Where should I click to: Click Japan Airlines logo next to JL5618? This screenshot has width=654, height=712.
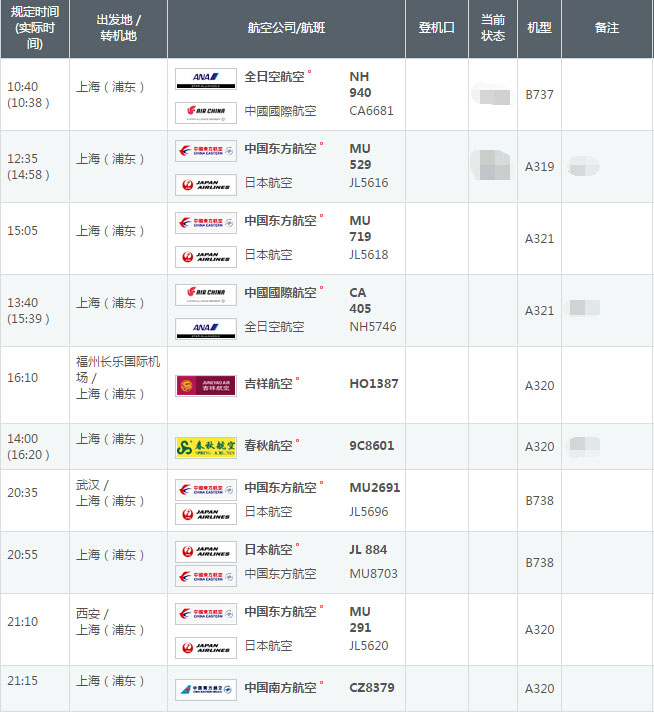point(206,256)
